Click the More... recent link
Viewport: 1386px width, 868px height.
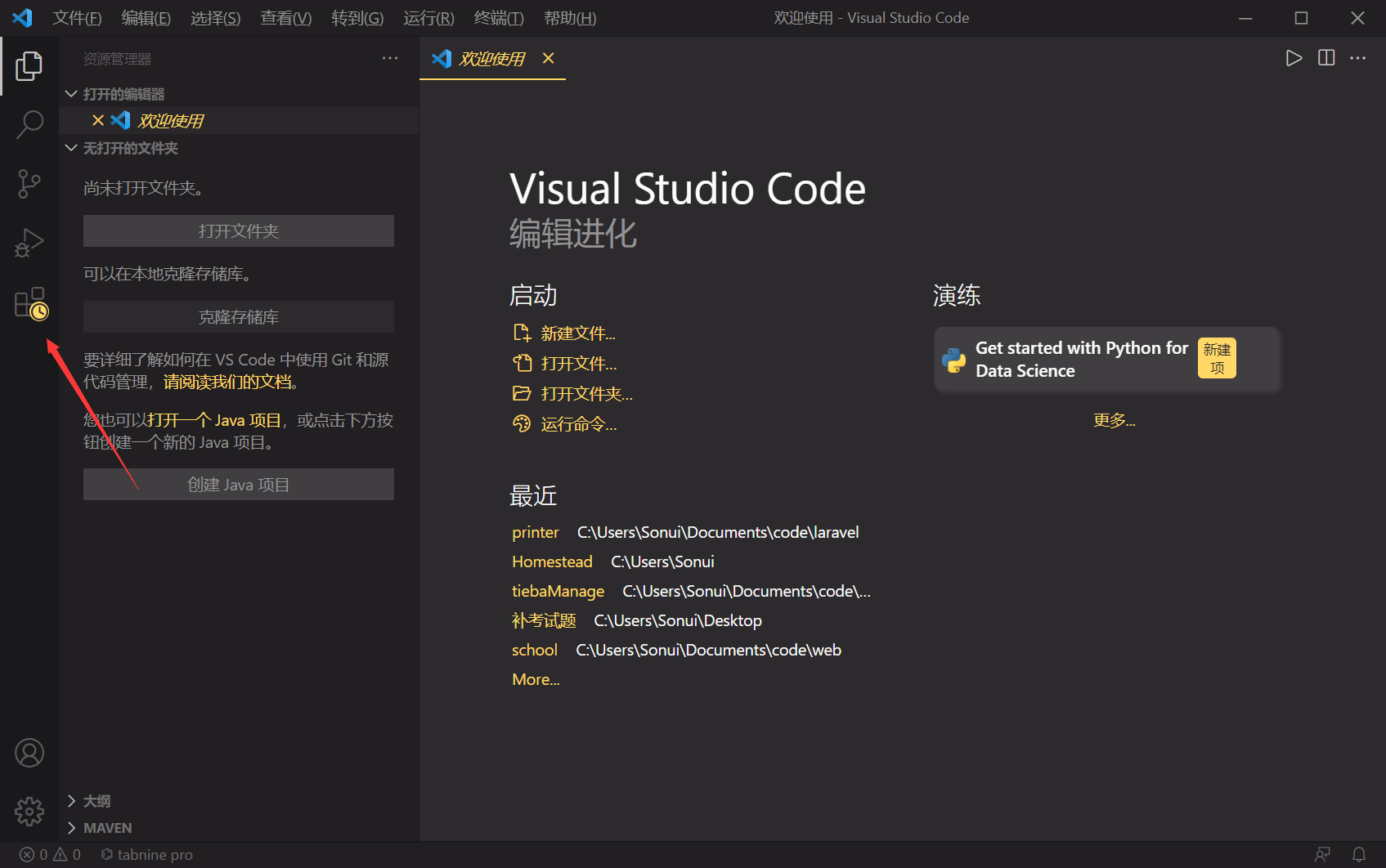[x=536, y=679]
